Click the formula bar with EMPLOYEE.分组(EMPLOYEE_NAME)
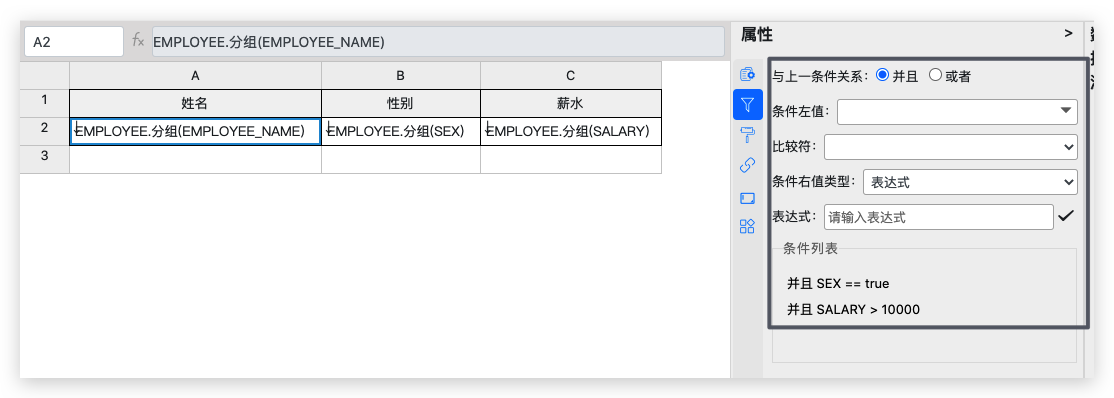The image size is (1114, 398). pyautogui.click(x=438, y=42)
